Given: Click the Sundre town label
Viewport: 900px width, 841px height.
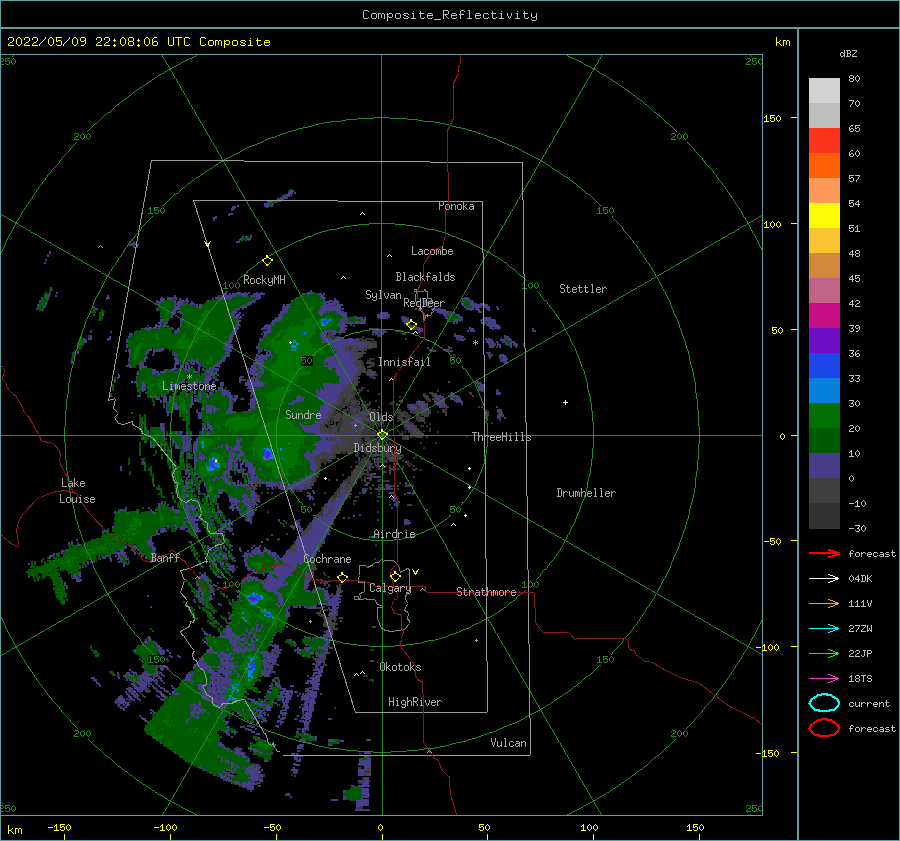Looking at the screenshot, I should click(303, 414).
